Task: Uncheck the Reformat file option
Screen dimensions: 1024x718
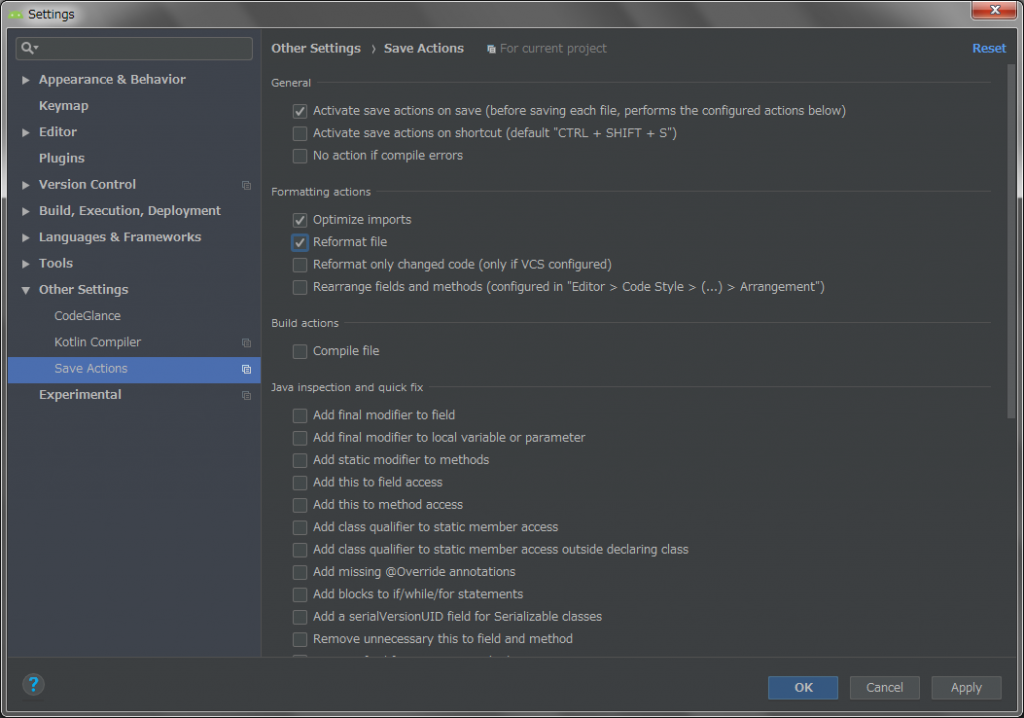Action: pos(300,242)
